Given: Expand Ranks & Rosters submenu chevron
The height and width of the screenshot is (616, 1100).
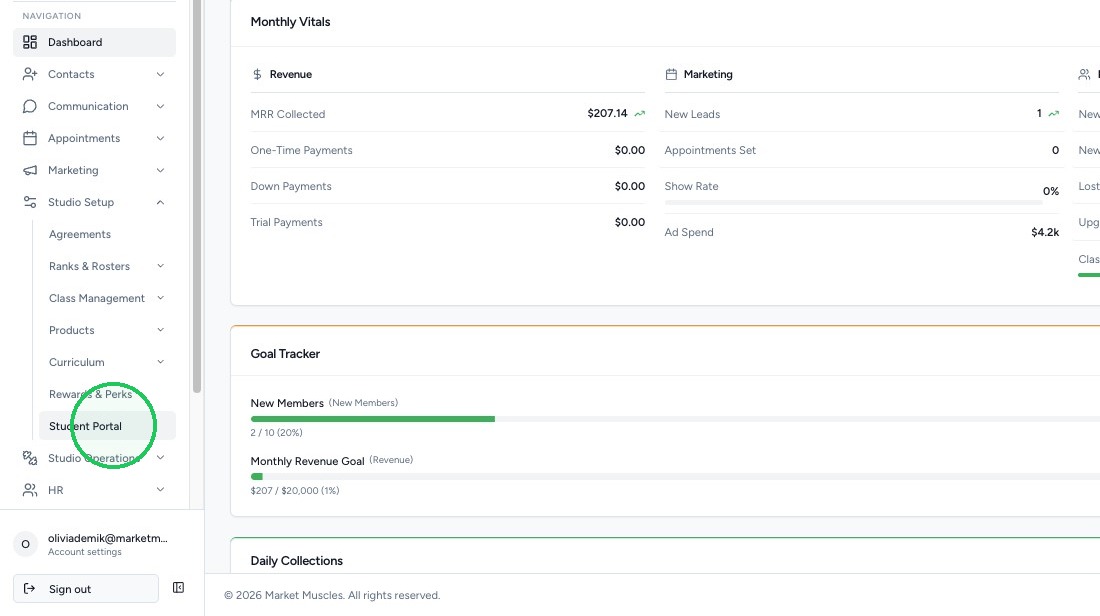Looking at the screenshot, I should click(160, 266).
